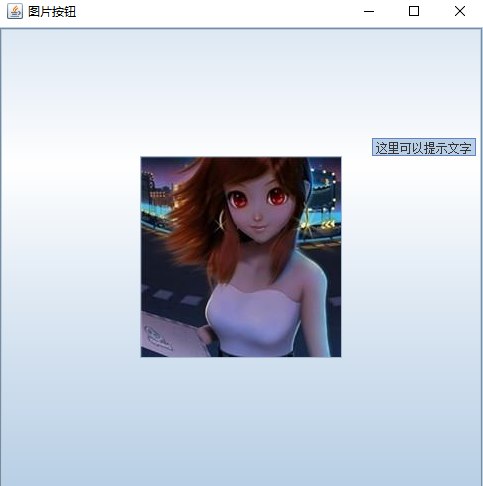483x486 pixels.
Task: Close the 图片按钮 window
Action: coord(460,11)
